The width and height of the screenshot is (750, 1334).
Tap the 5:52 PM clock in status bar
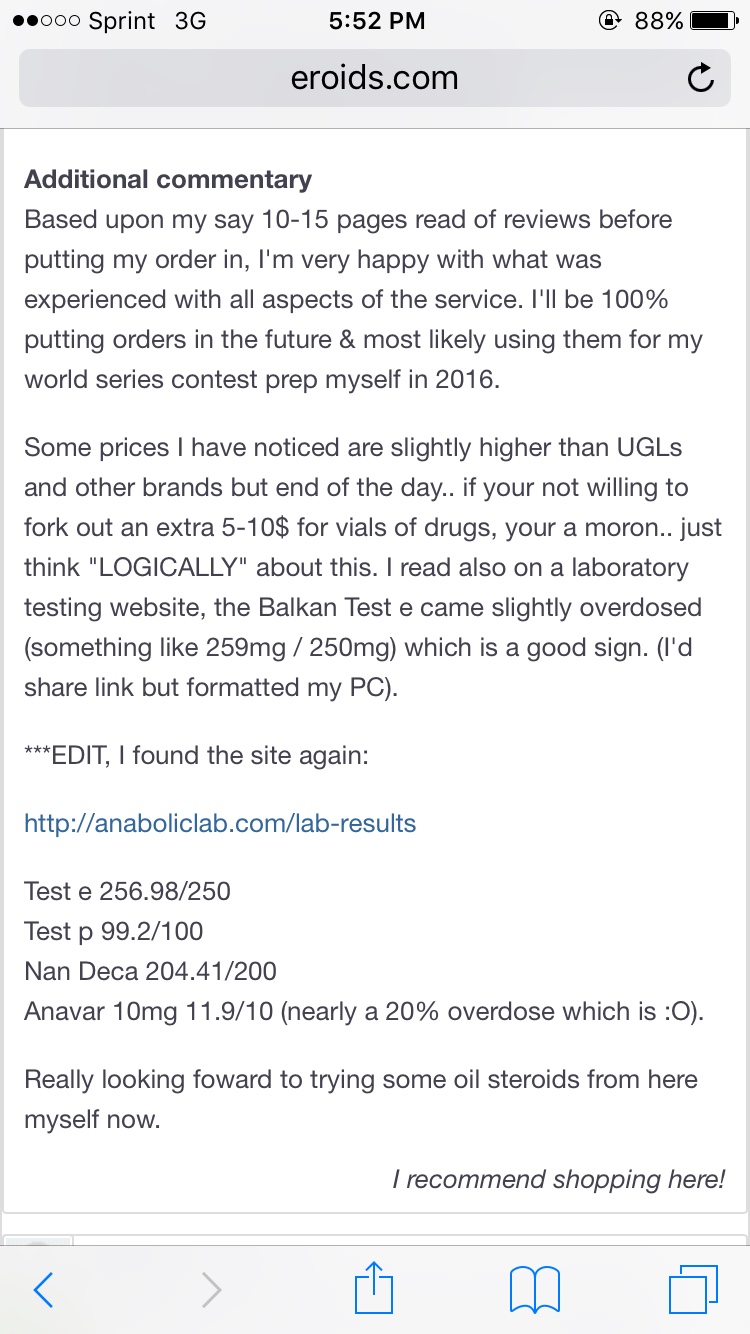376,21
